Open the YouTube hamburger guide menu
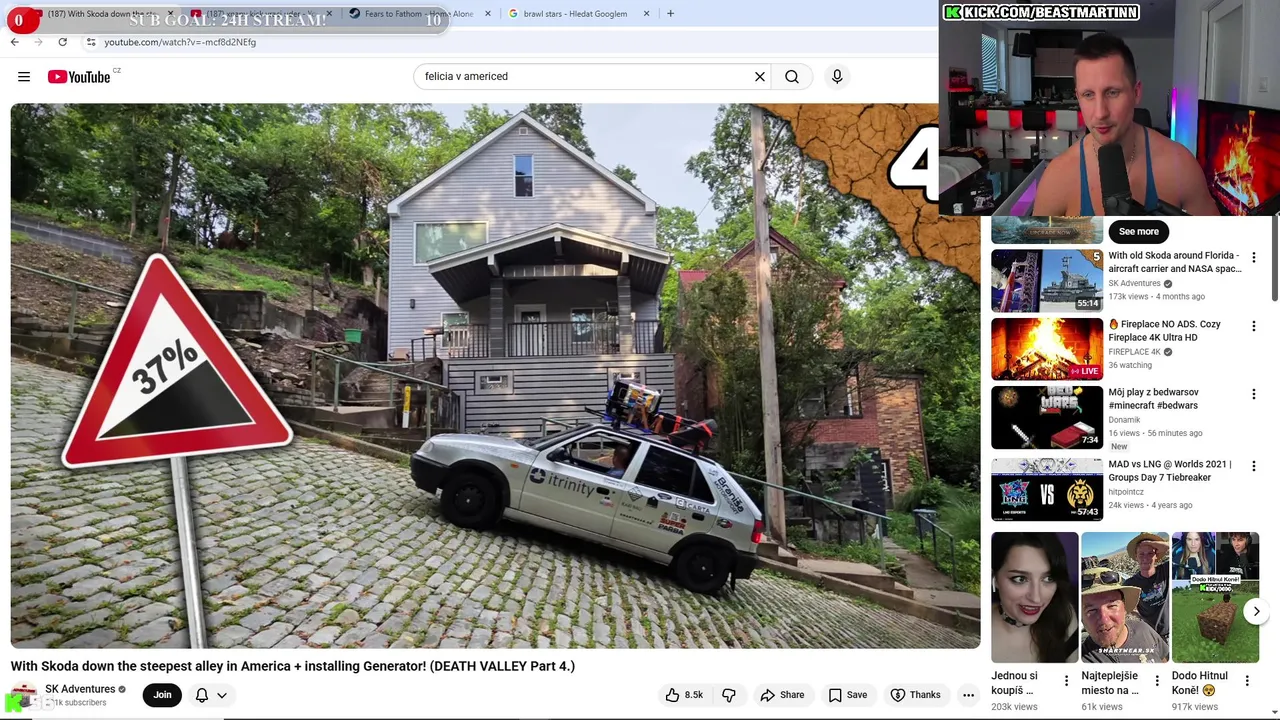This screenshot has height=720, width=1280. pos(24,76)
